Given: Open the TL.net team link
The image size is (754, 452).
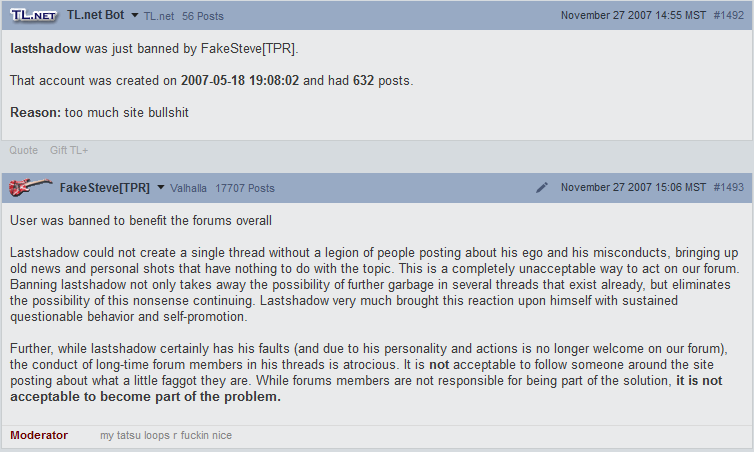Looking at the screenshot, I should click(x=158, y=17).
